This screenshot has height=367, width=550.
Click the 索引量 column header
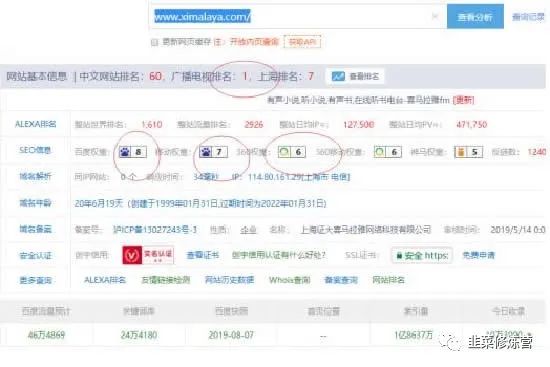pos(416,311)
